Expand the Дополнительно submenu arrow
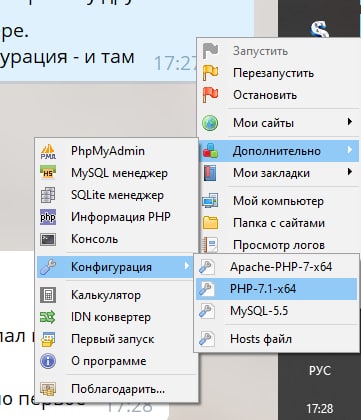 tap(350, 150)
